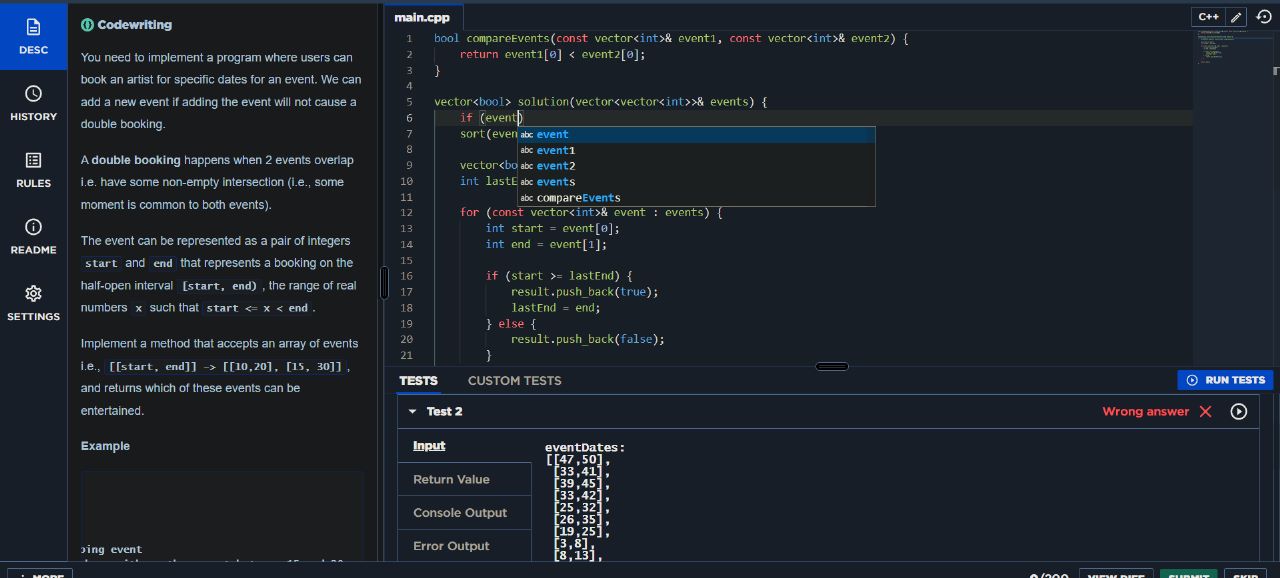Click the red X next to Wrong answer

(1205, 411)
